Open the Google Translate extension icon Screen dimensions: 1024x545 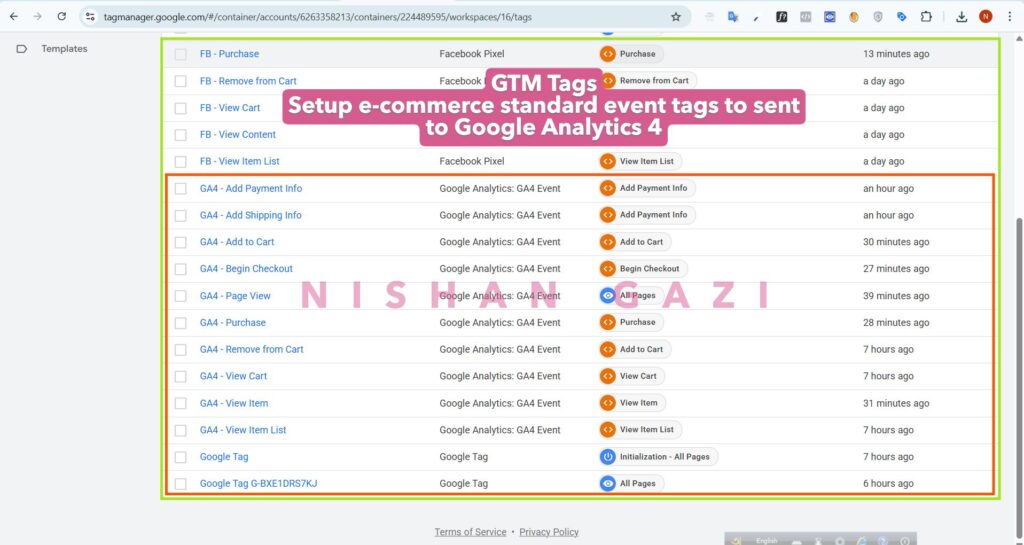[733, 17]
